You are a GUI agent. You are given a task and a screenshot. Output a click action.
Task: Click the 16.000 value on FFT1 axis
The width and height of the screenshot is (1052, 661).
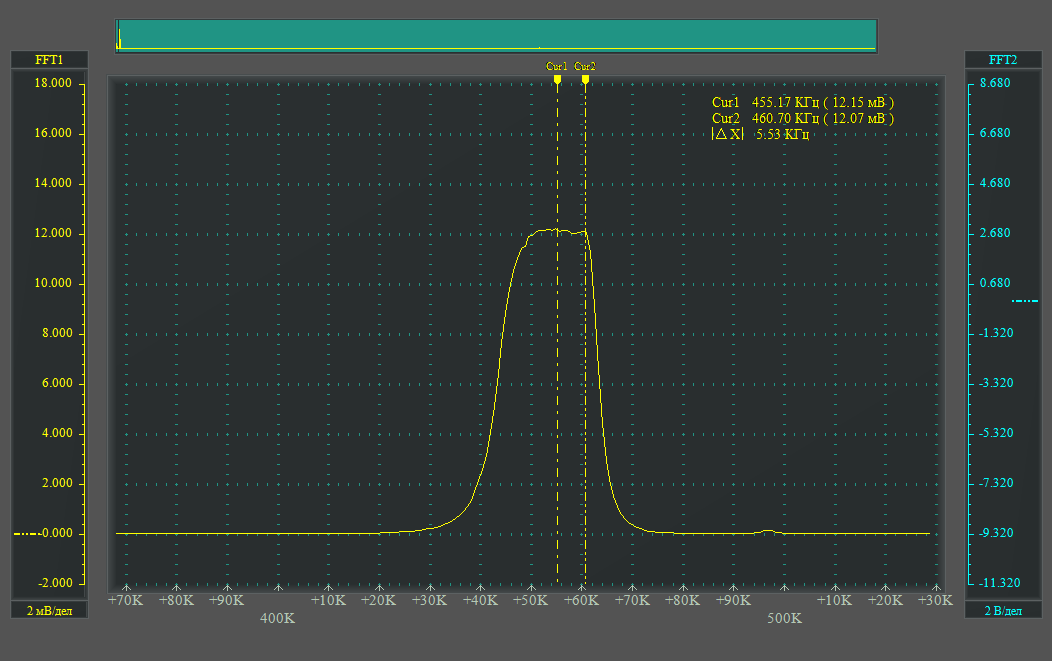[x=53, y=133]
